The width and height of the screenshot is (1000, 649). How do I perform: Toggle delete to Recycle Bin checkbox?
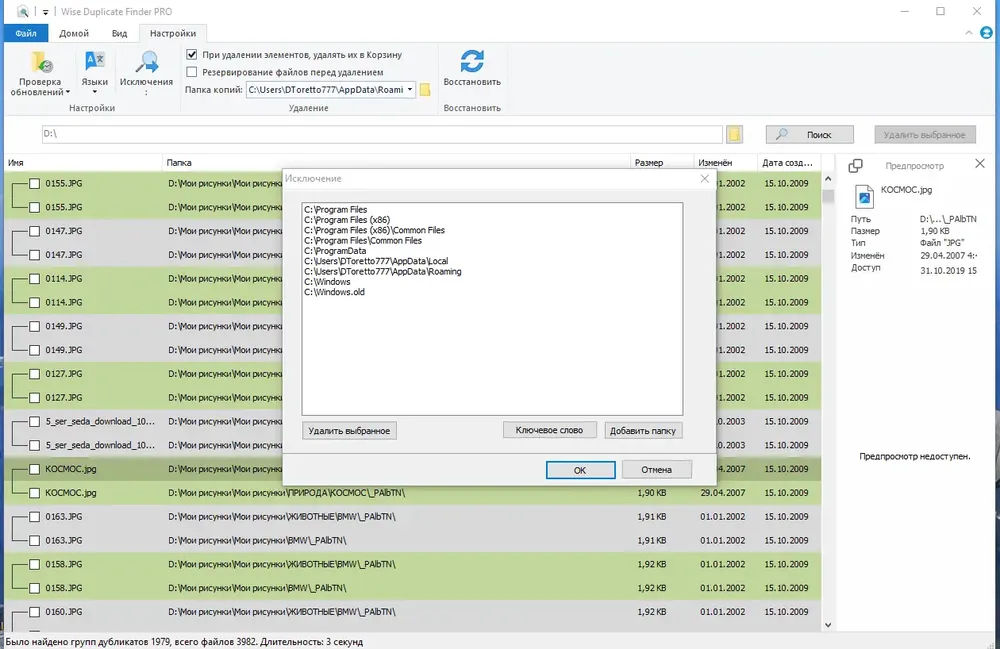(191, 55)
